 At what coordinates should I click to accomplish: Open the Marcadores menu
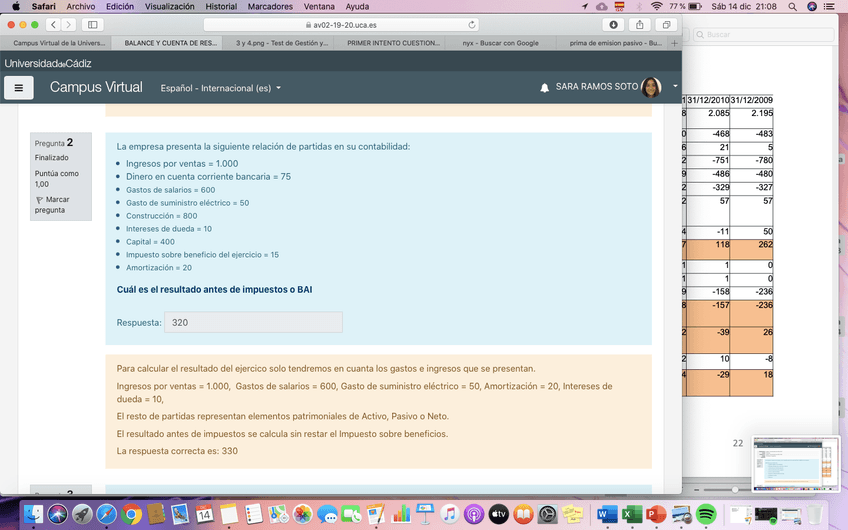pos(270,6)
